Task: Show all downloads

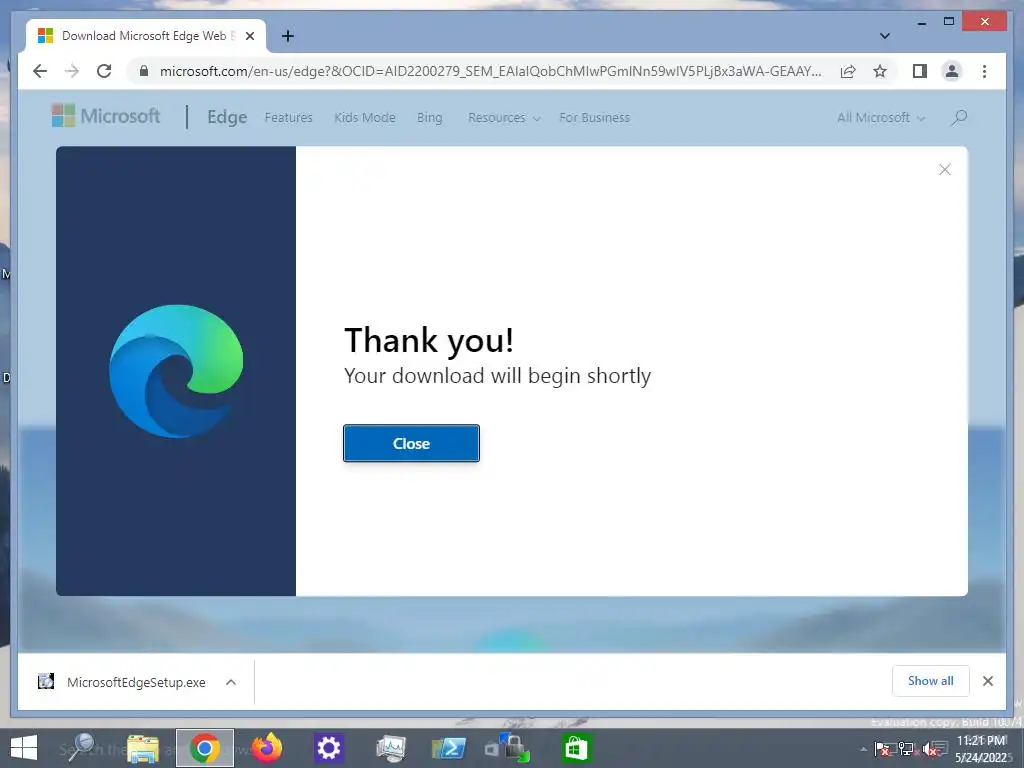Action: (x=931, y=680)
